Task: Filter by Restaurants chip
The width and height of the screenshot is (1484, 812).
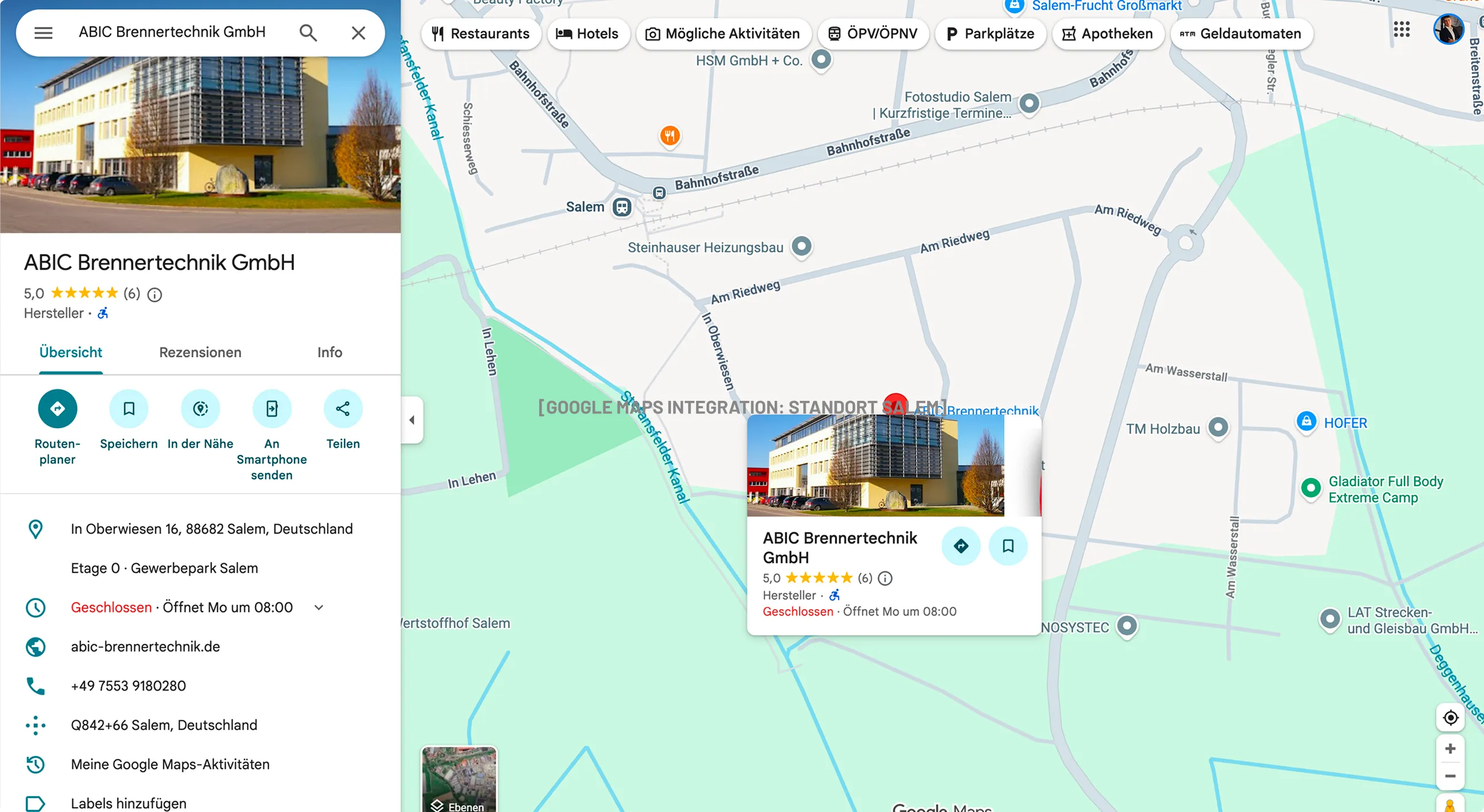Action: [481, 33]
